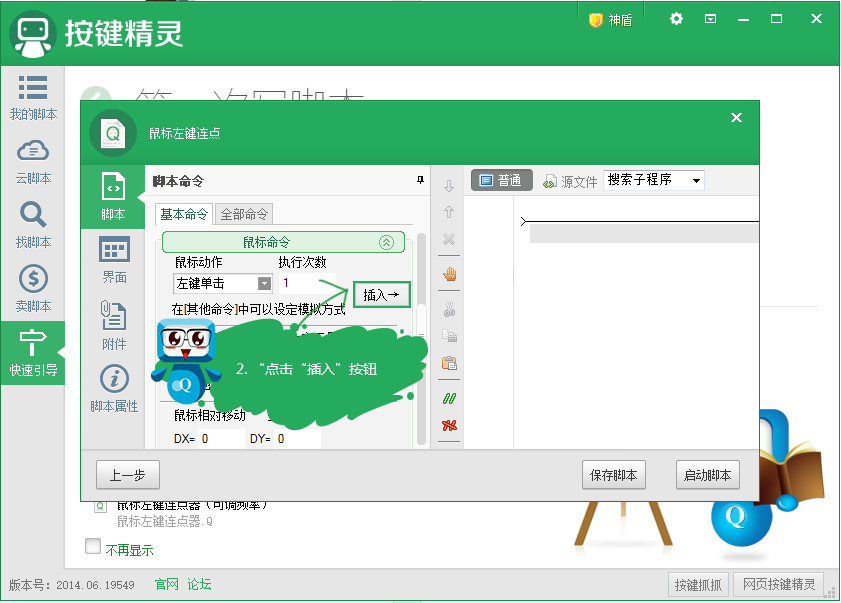Click the 插入 insert button
Viewport: 841px width, 603px height.
click(381, 294)
